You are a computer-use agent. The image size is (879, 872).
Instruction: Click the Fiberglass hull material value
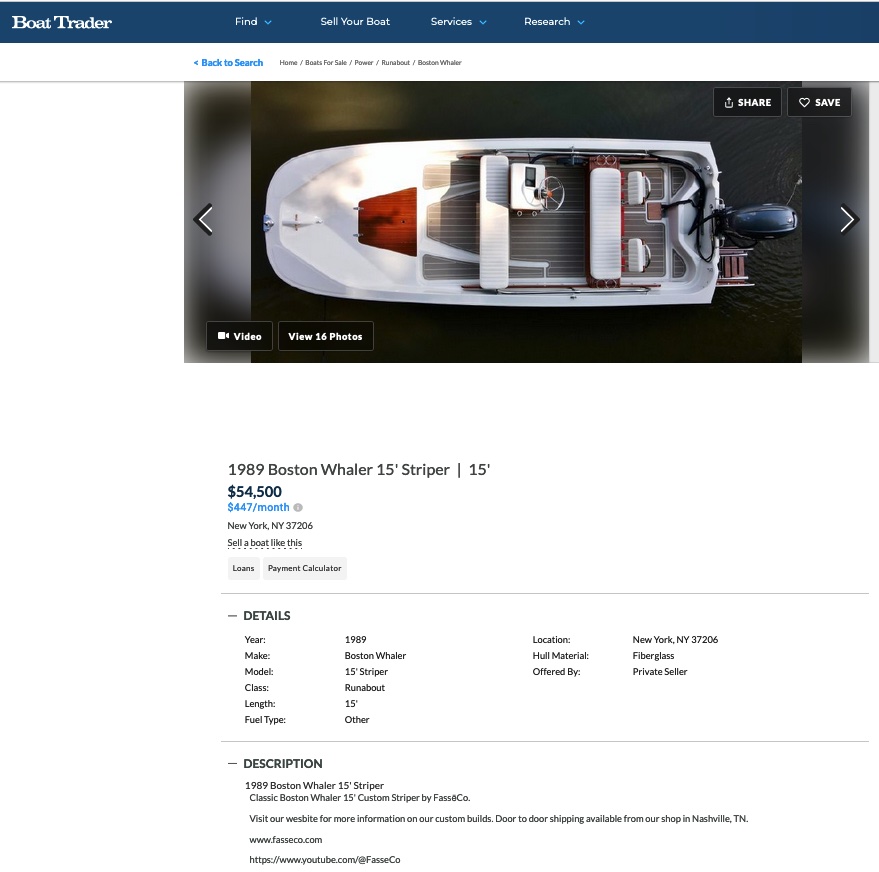coord(653,656)
